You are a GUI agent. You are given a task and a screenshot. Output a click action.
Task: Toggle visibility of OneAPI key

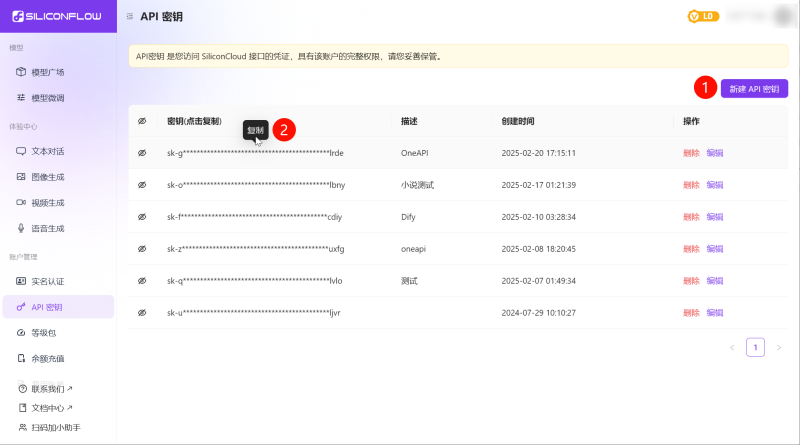pos(142,153)
